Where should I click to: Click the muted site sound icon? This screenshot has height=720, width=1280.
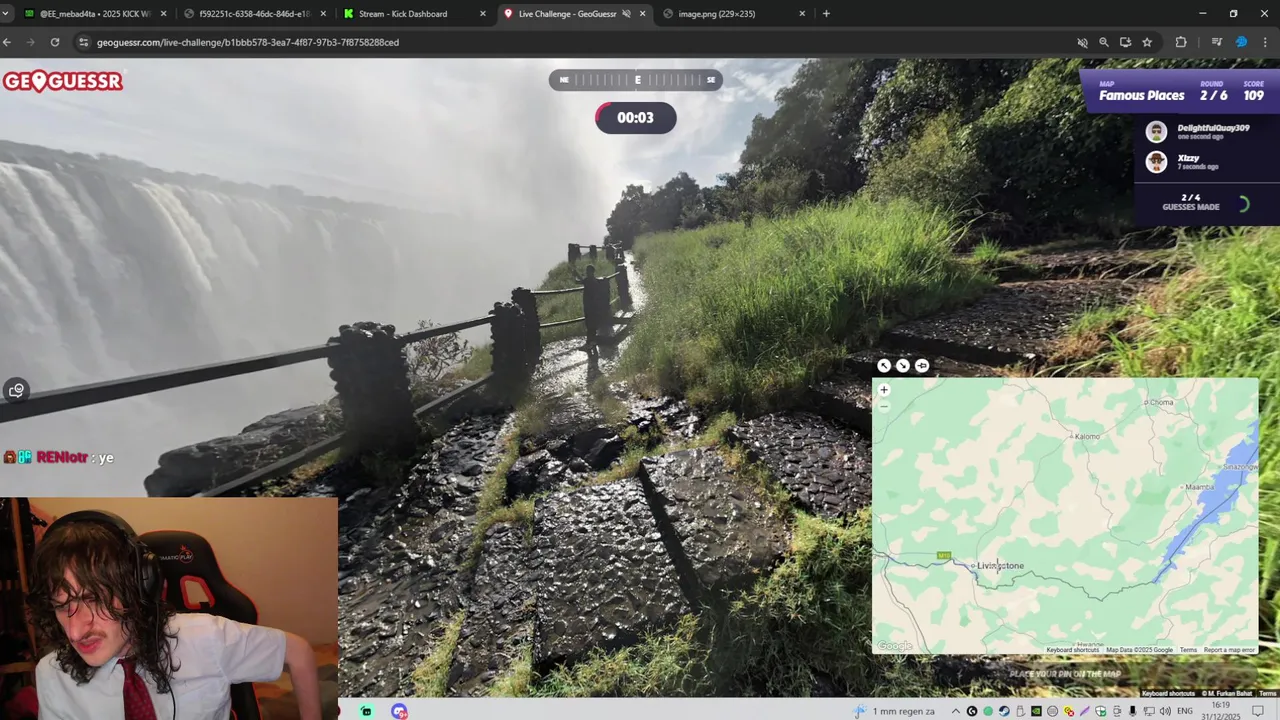(x=1082, y=42)
